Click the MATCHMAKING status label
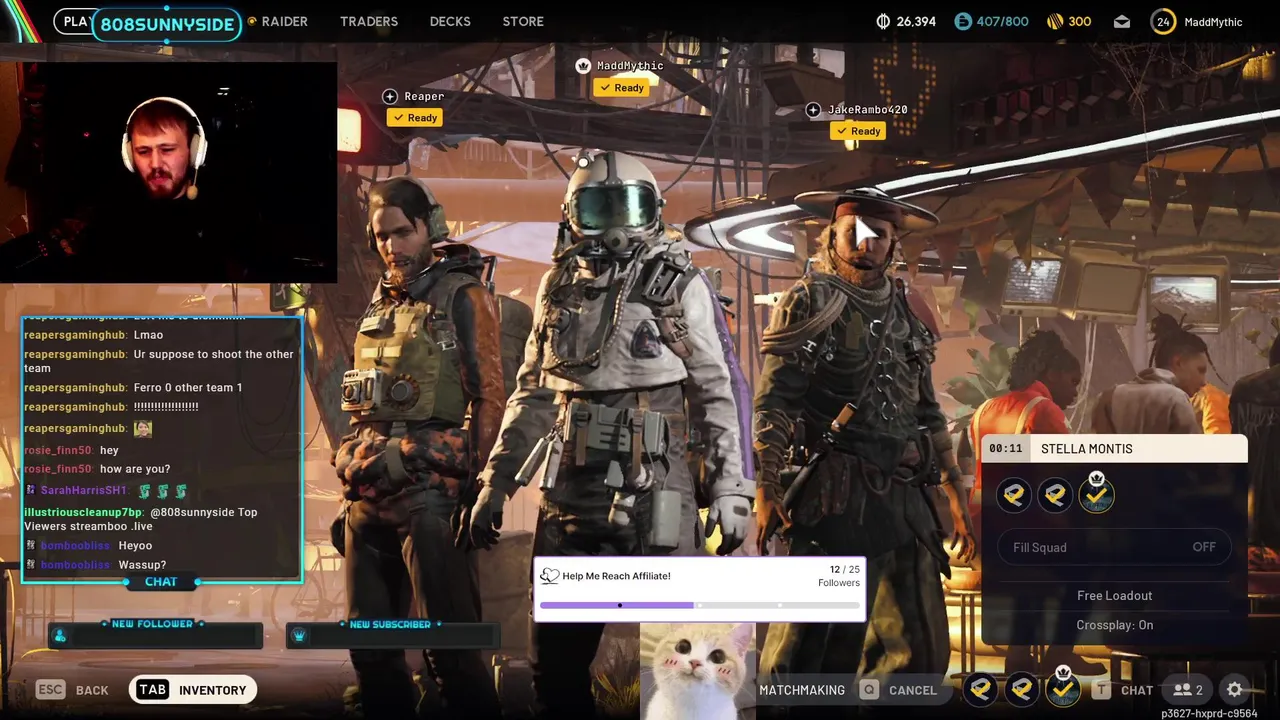 tap(802, 690)
